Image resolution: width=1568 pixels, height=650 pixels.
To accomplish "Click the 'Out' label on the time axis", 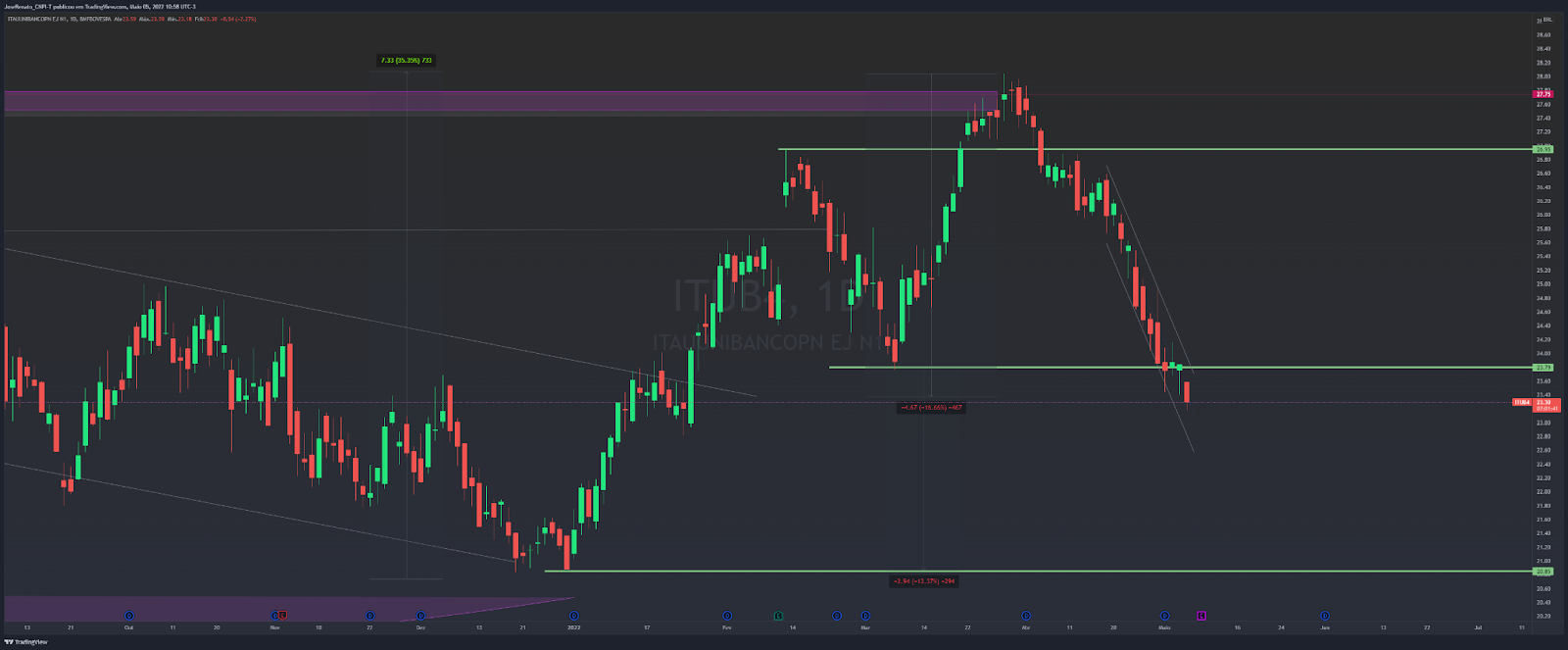I will click(128, 627).
